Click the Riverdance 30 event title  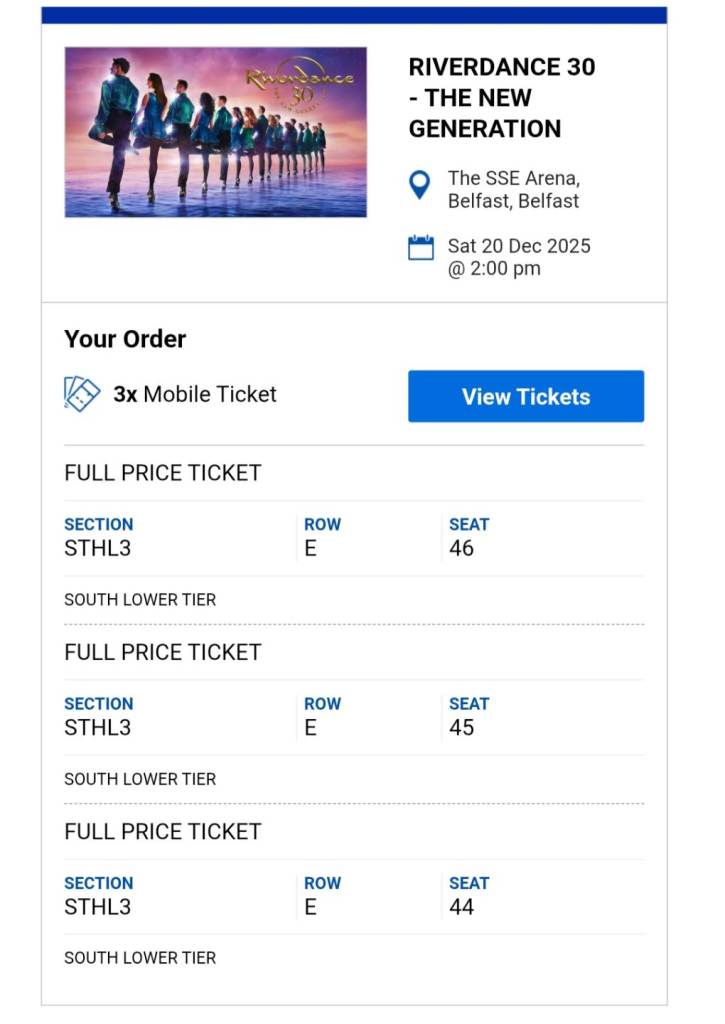click(x=501, y=97)
